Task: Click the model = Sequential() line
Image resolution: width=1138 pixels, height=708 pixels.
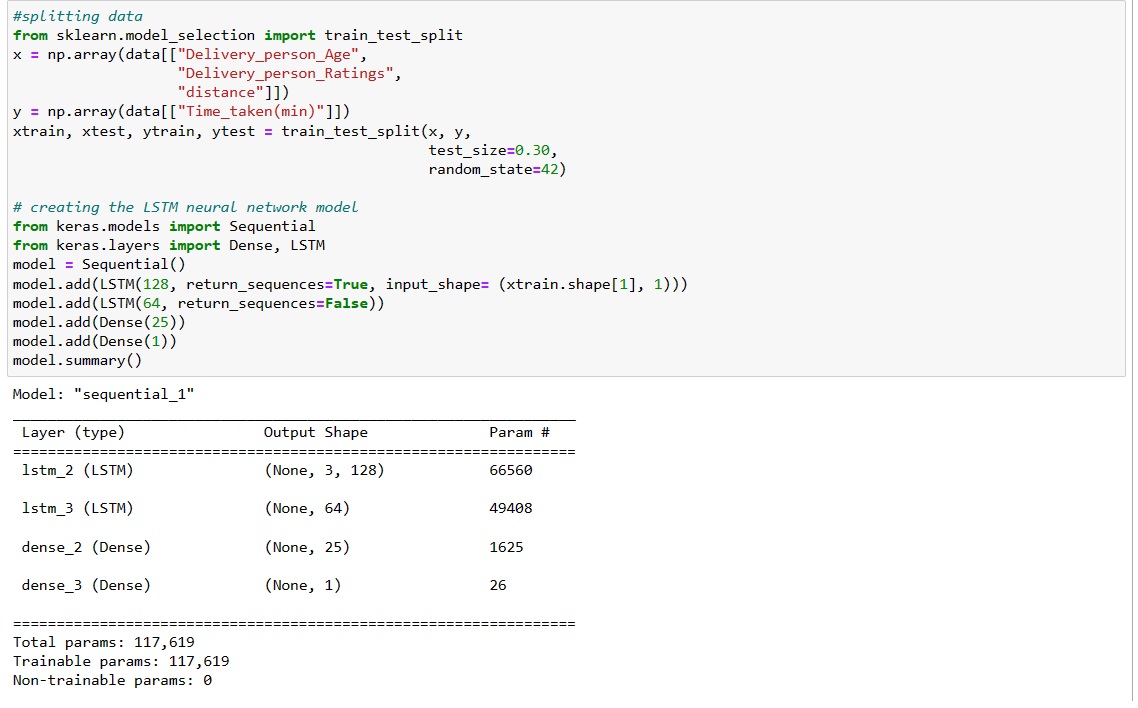Action: click(99, 265)
